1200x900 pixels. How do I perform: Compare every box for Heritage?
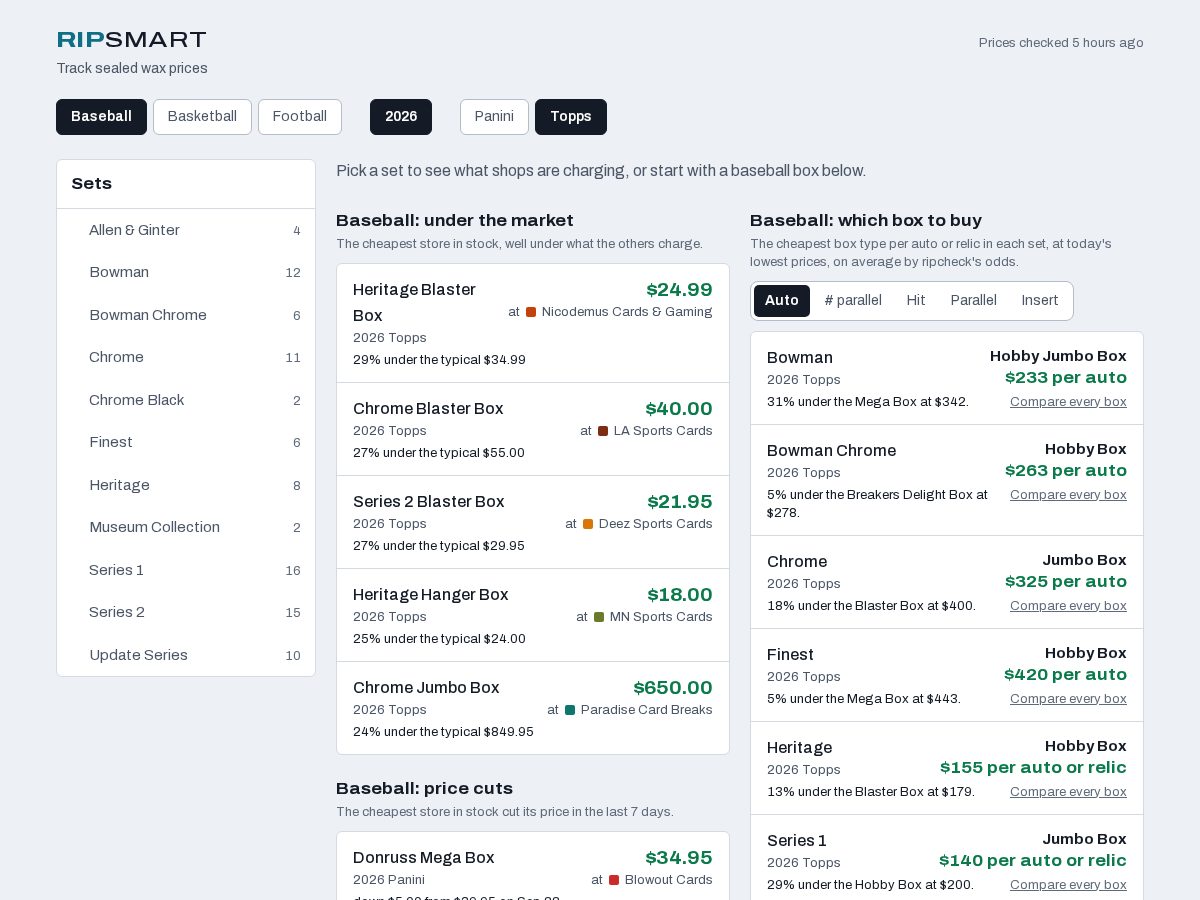(1068, 792)
